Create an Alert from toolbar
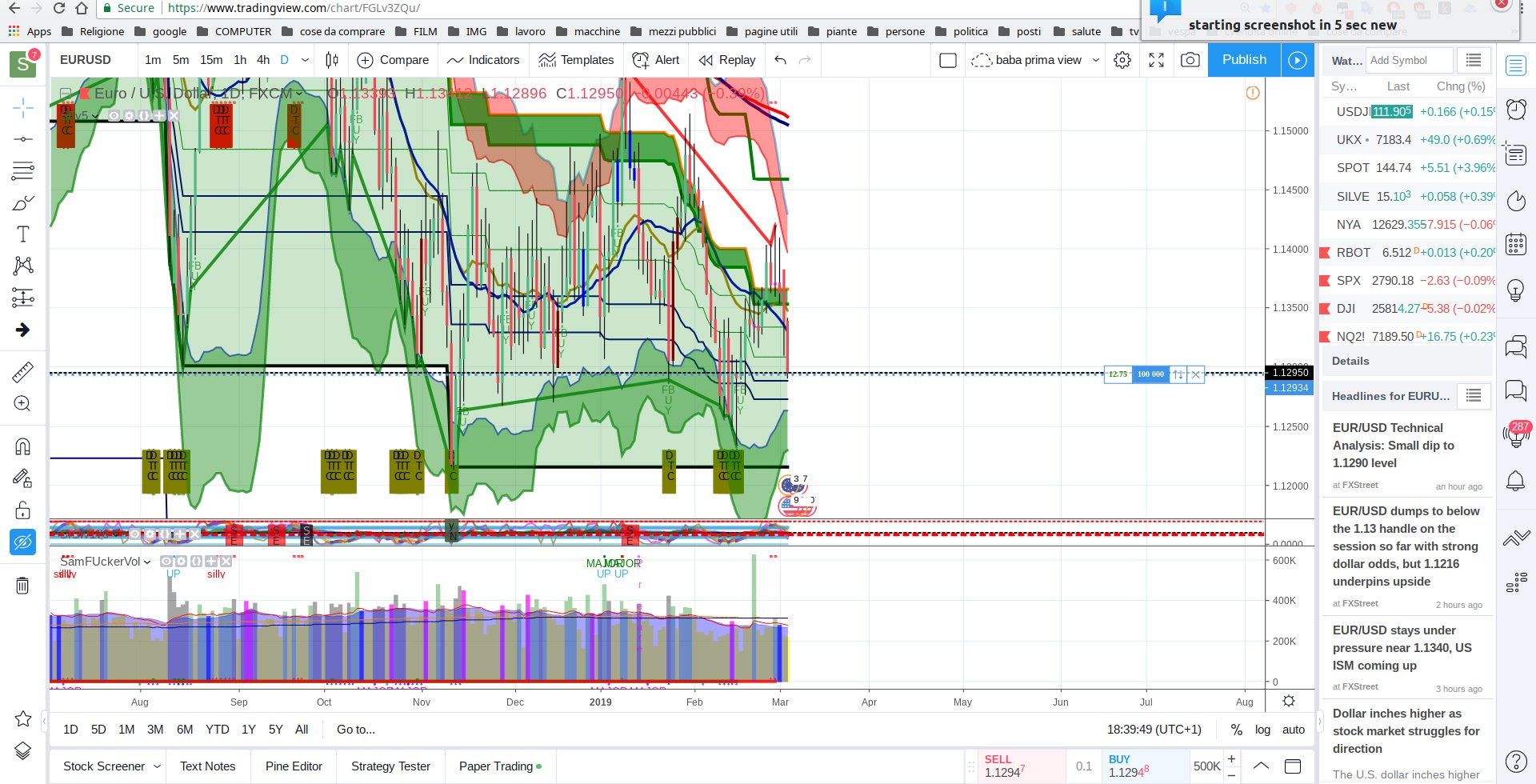Screen dimensions: 1536x784 pyautogui.click(x=656, y=60)
